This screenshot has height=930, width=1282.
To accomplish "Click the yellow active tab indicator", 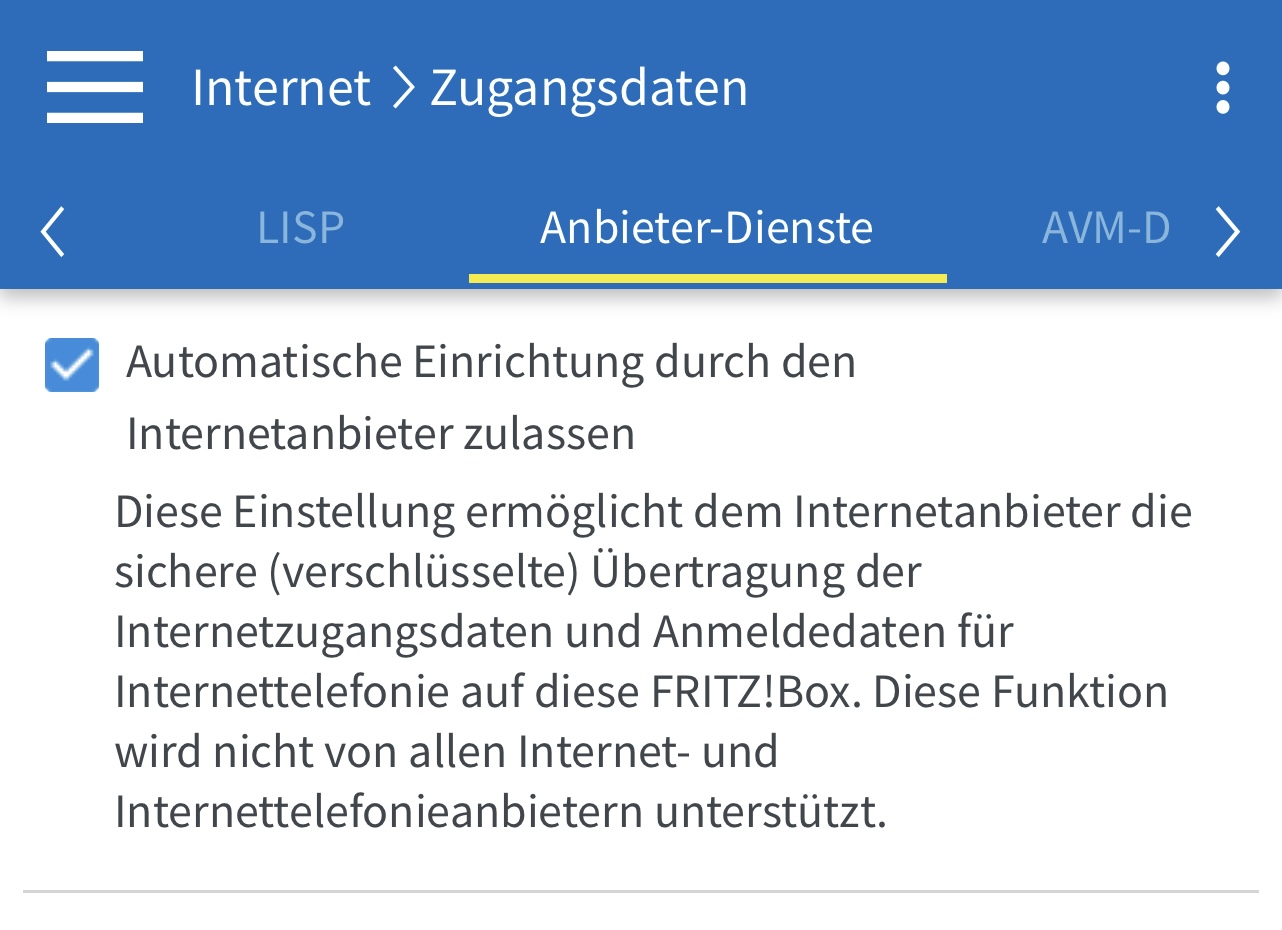I will (x=706, y=278).
